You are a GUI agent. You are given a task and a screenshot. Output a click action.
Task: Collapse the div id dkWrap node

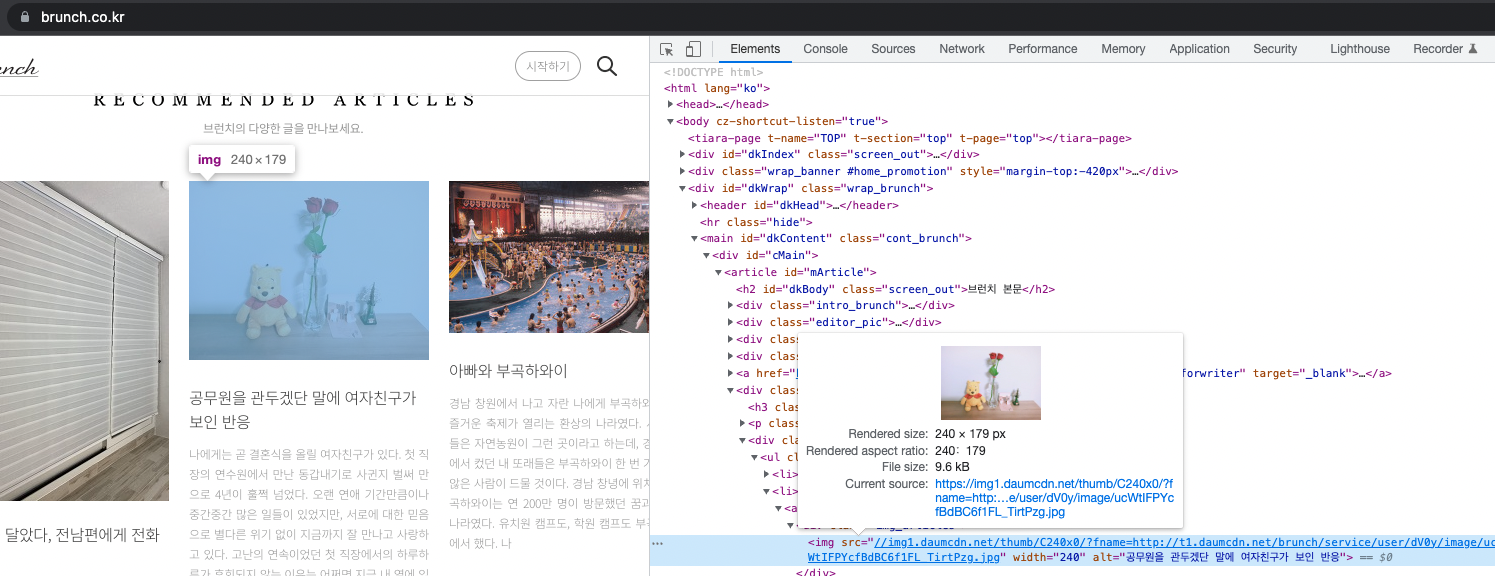coord(682,188)
